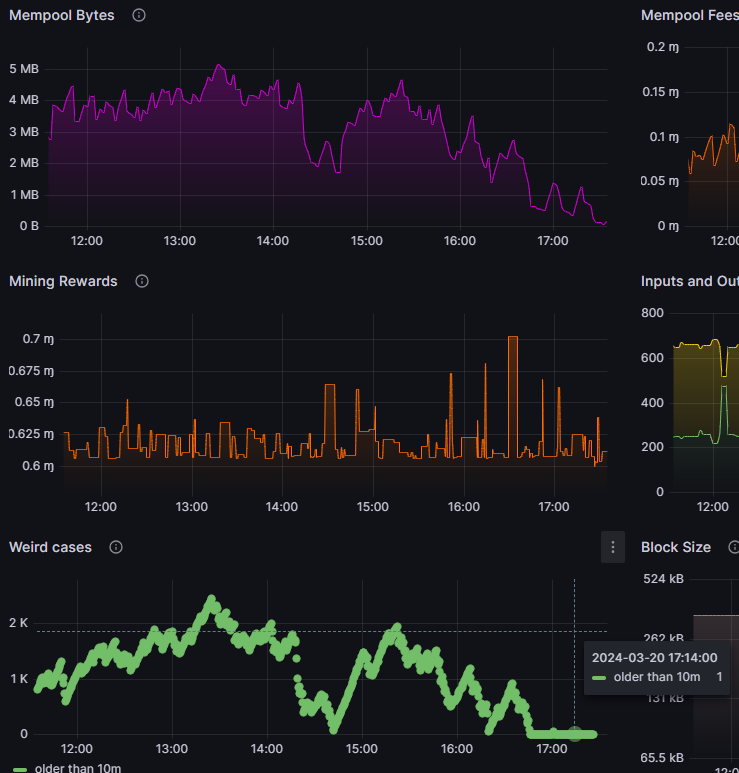Open info icon next to Weird cases
This screenshot has width=739, height=773.
tap(116, 547)
